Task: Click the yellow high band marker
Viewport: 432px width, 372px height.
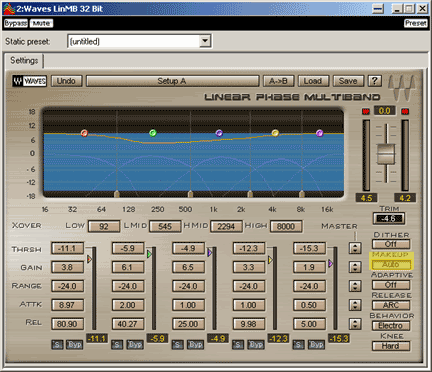Action: tap(275, 133)
